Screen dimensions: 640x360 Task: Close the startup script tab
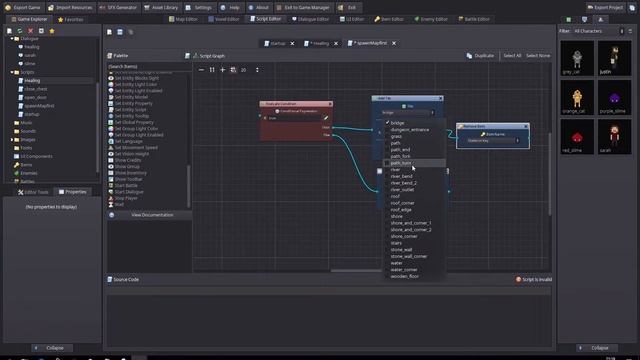(292, 43)
